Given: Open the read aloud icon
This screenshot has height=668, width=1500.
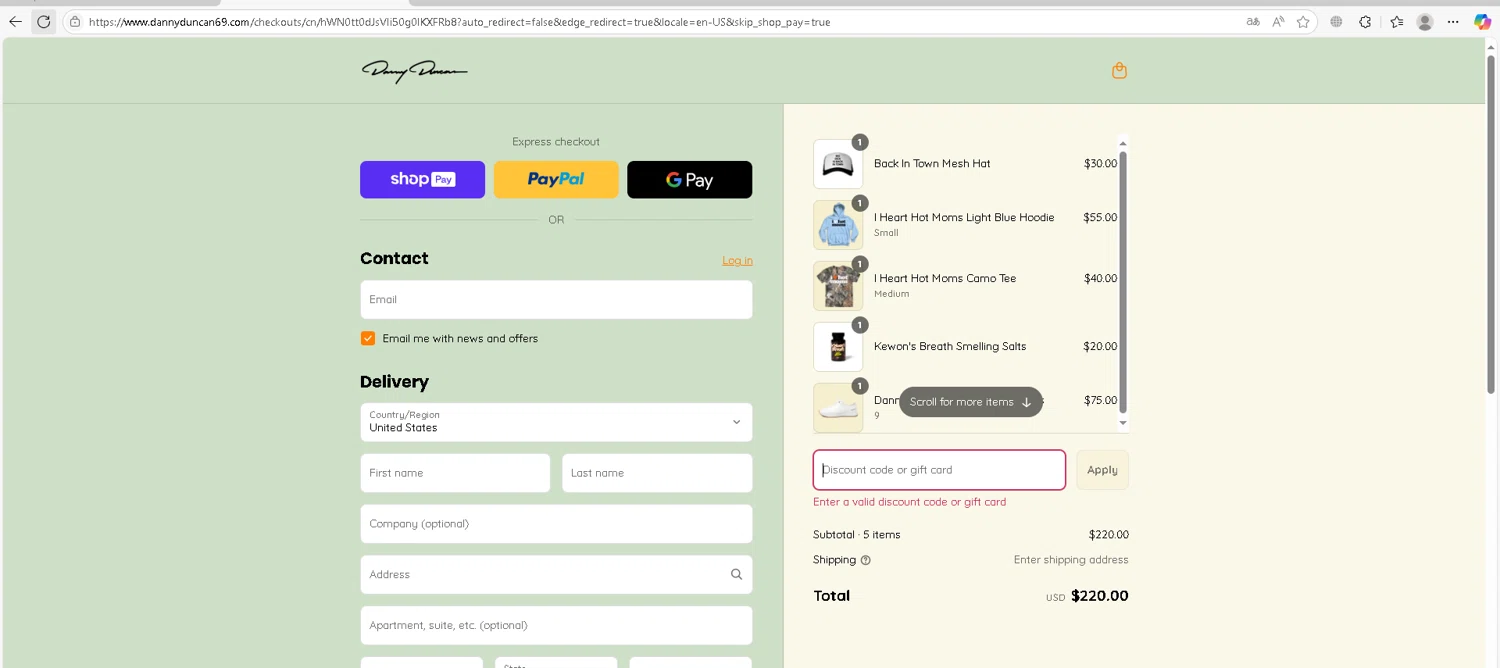Looking at the screenshot, I should [1278, 21].
